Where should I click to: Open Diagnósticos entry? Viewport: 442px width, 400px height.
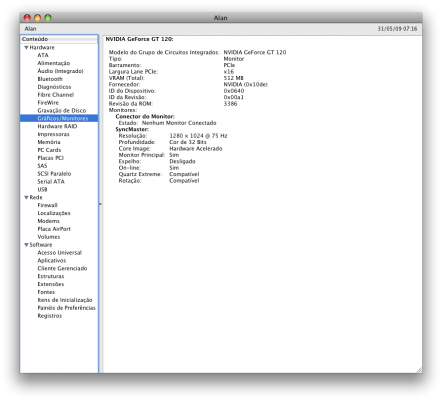click(54, 87)
